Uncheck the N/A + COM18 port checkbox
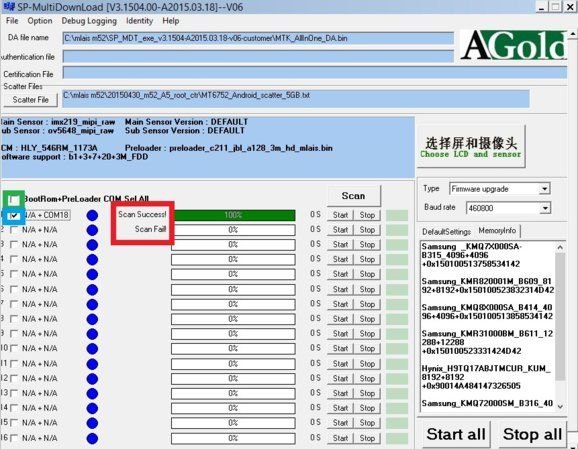This screenshot has width=578, height=449. (x=14, y=215)
